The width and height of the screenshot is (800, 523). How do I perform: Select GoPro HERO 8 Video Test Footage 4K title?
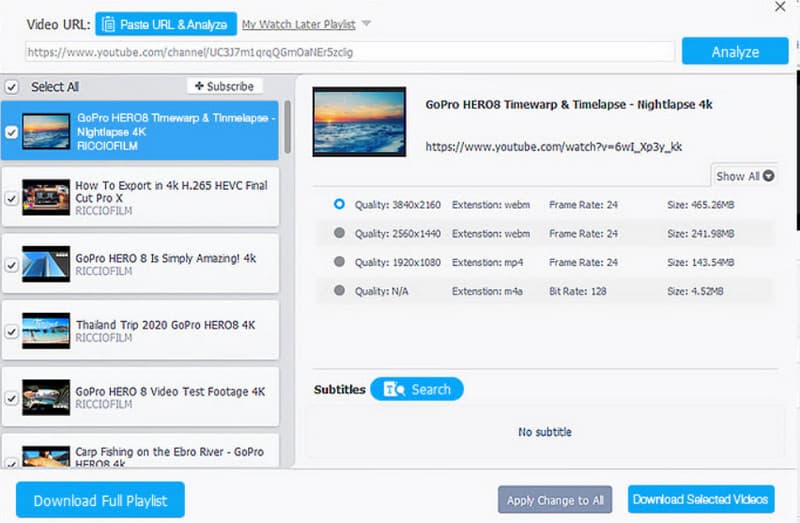click(170, 391)
